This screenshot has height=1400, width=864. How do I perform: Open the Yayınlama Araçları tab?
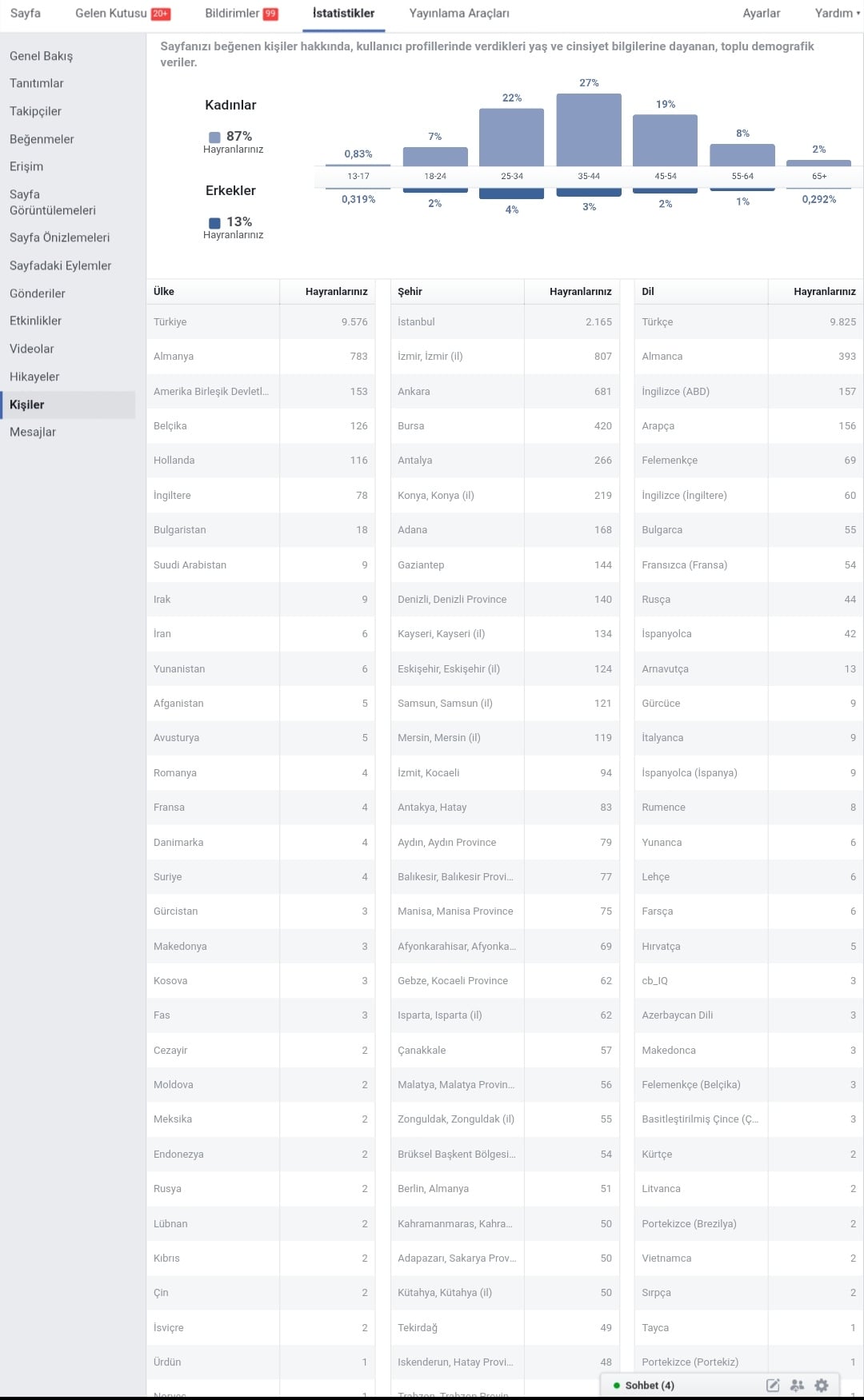coord(459,13)
